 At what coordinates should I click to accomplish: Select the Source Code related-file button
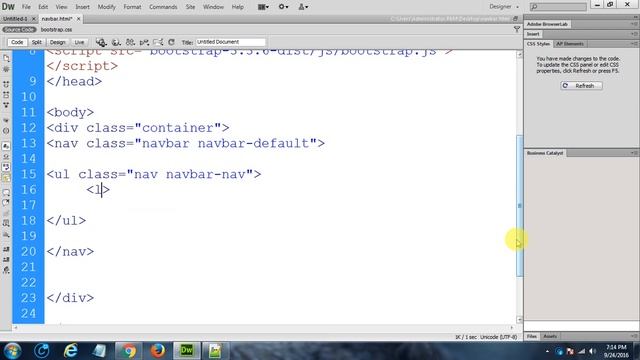[x=19, y=30]
